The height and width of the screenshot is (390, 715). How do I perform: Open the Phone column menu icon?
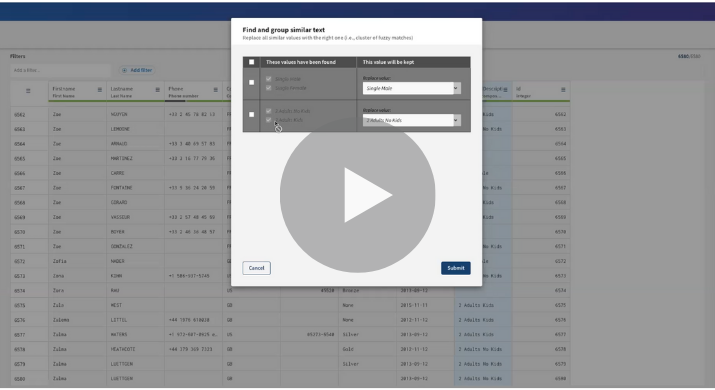click(x=215, y=89)
